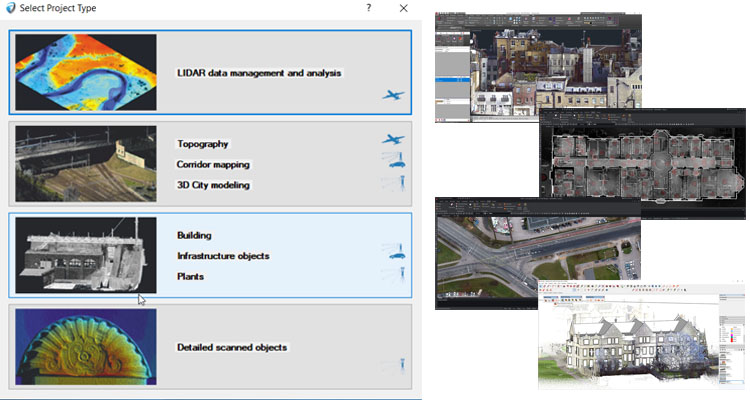This screenshot has height=400, width=750.
Task: Click the airplane icon beside Topography
Action: tap(394, 141)
